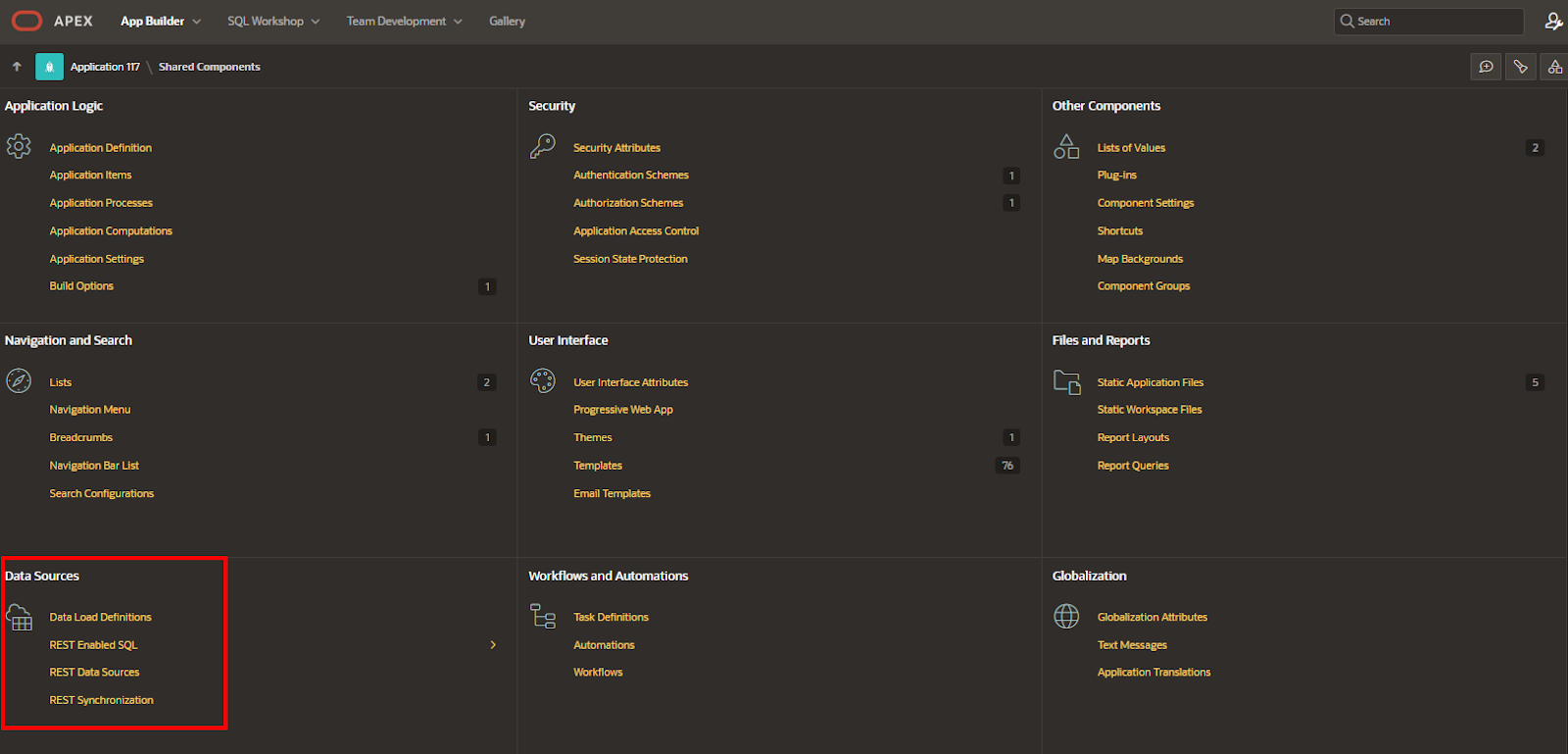The height and width of the screenshot is (754, 1568).
Task: Open Navigation Menu link
Action: click(x=90, y=410)
